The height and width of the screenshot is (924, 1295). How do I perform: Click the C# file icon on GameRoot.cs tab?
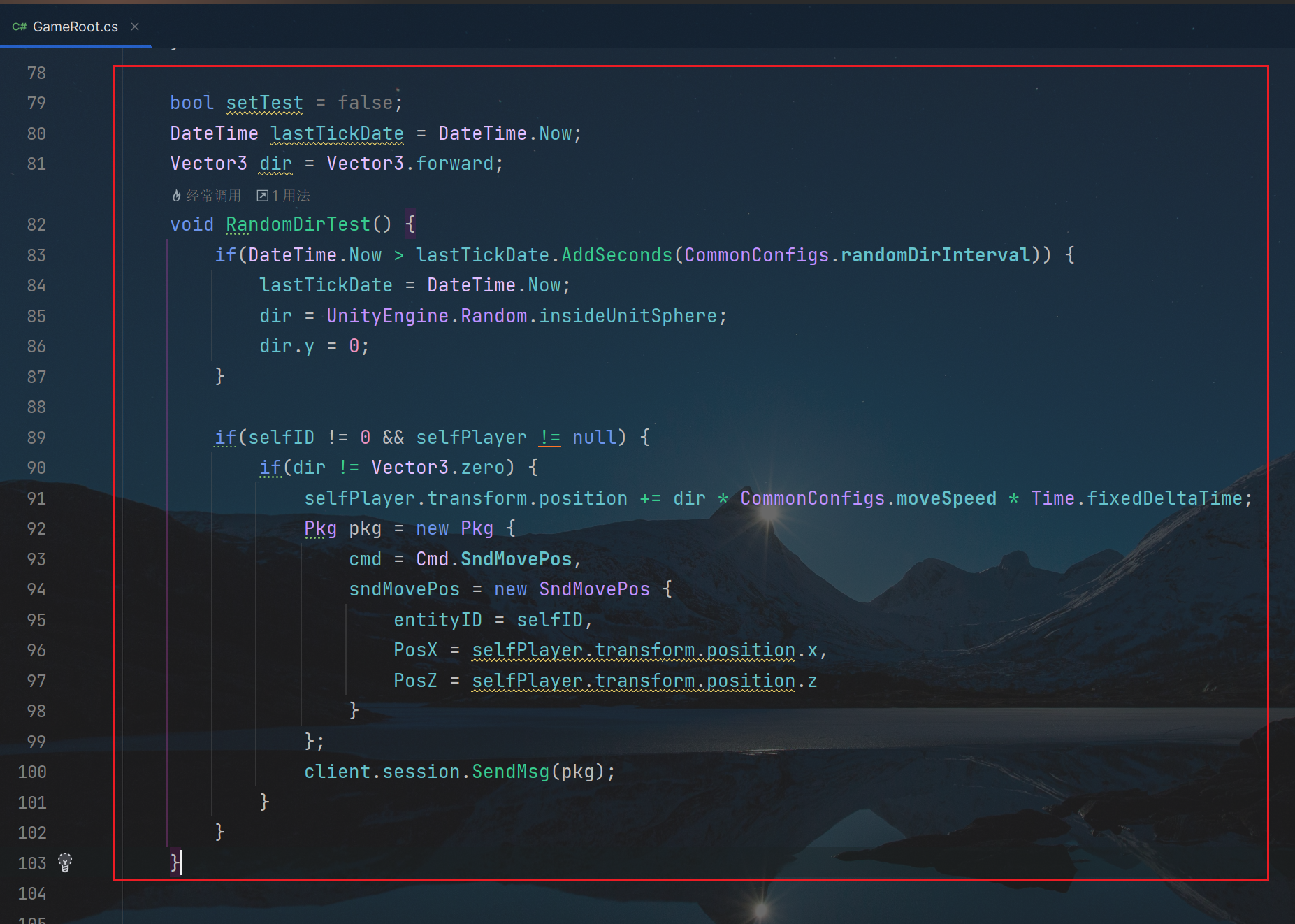click(19, 27)
